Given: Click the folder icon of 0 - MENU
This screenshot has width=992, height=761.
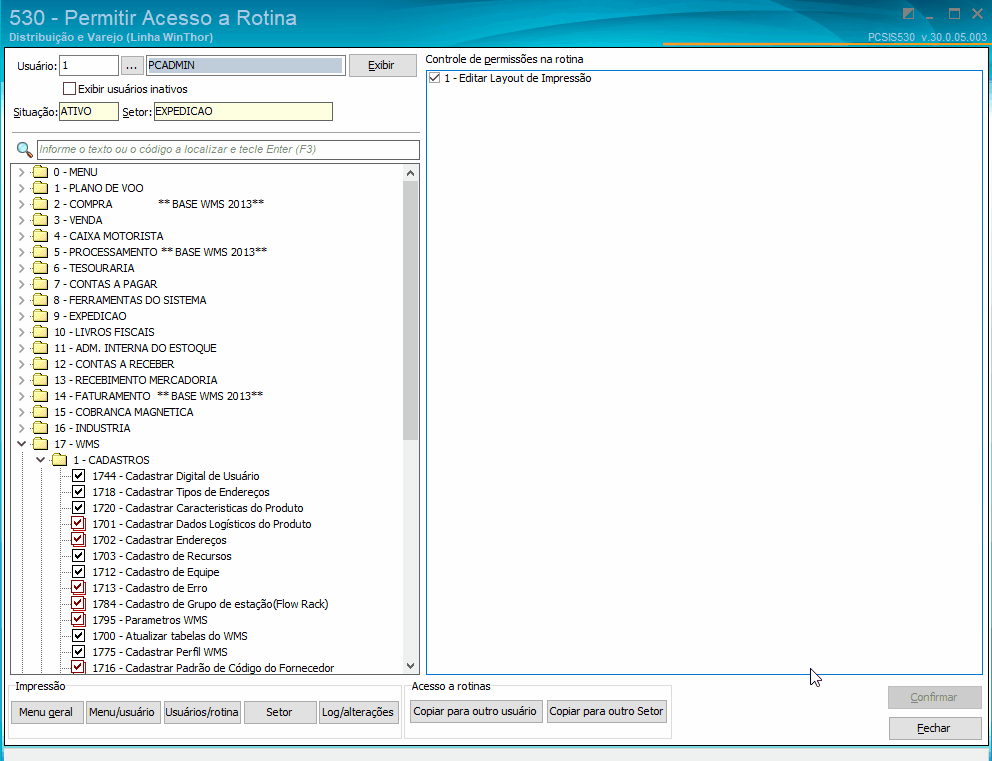Looking at the screenshot, I should click(40, 172).
